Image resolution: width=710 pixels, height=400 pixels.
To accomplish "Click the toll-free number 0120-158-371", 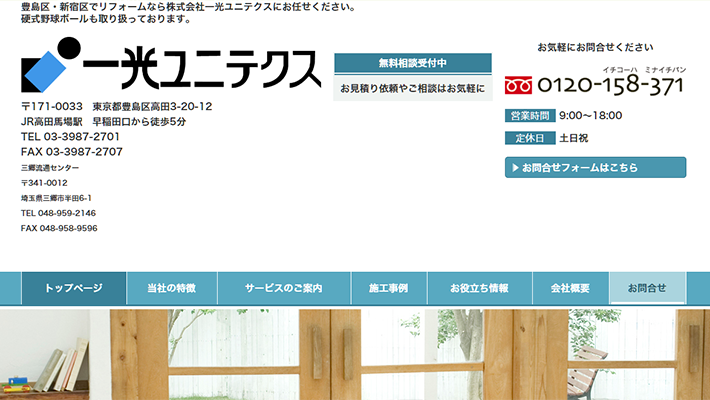I will pyautogui.click(x=610, y=86).
